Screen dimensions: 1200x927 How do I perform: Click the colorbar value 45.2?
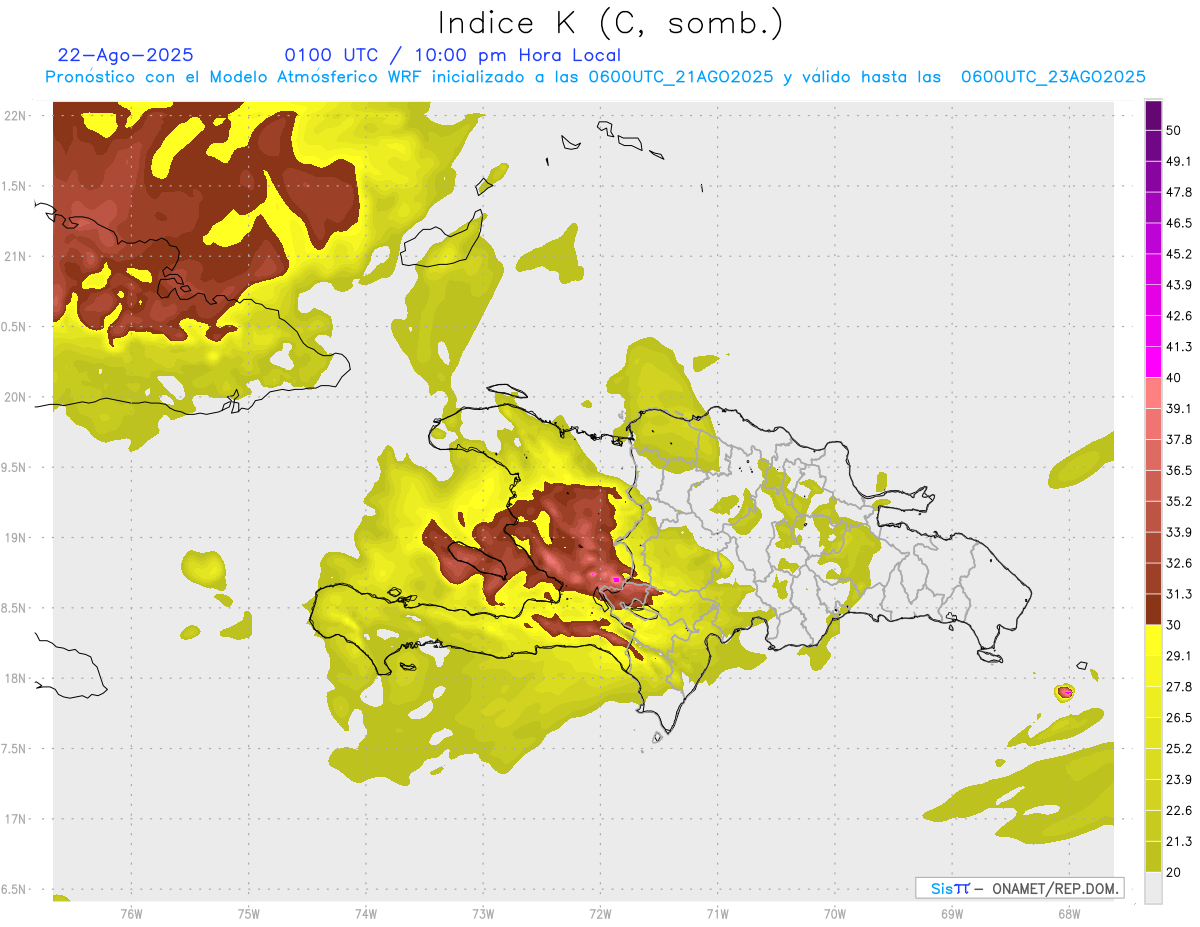click(x=1179, y=254)
